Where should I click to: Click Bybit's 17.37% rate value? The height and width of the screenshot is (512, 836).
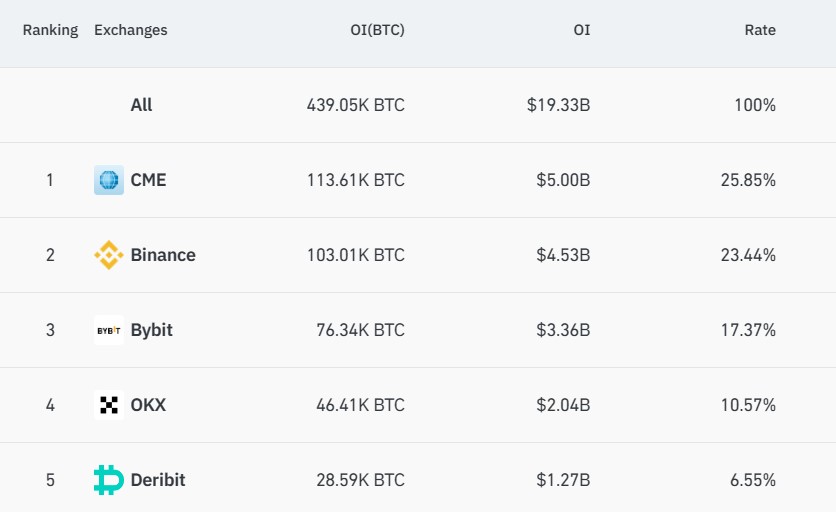point(748,330)
